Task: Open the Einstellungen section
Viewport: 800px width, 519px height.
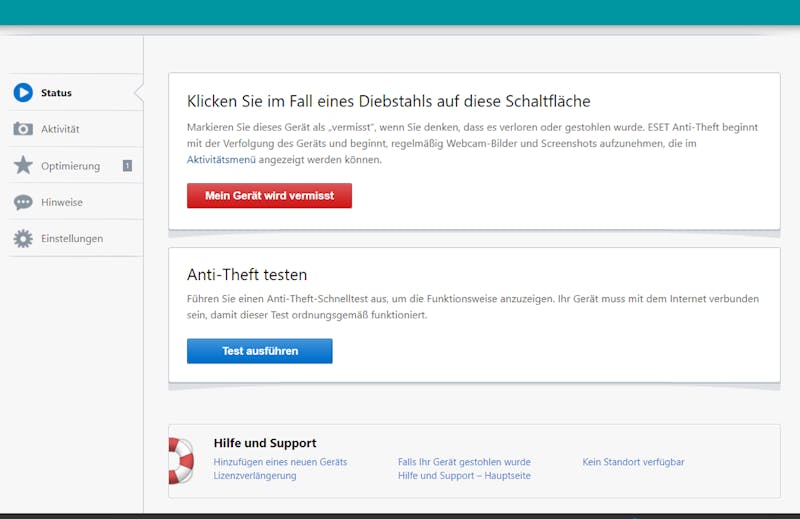Action: coord(76,238)
